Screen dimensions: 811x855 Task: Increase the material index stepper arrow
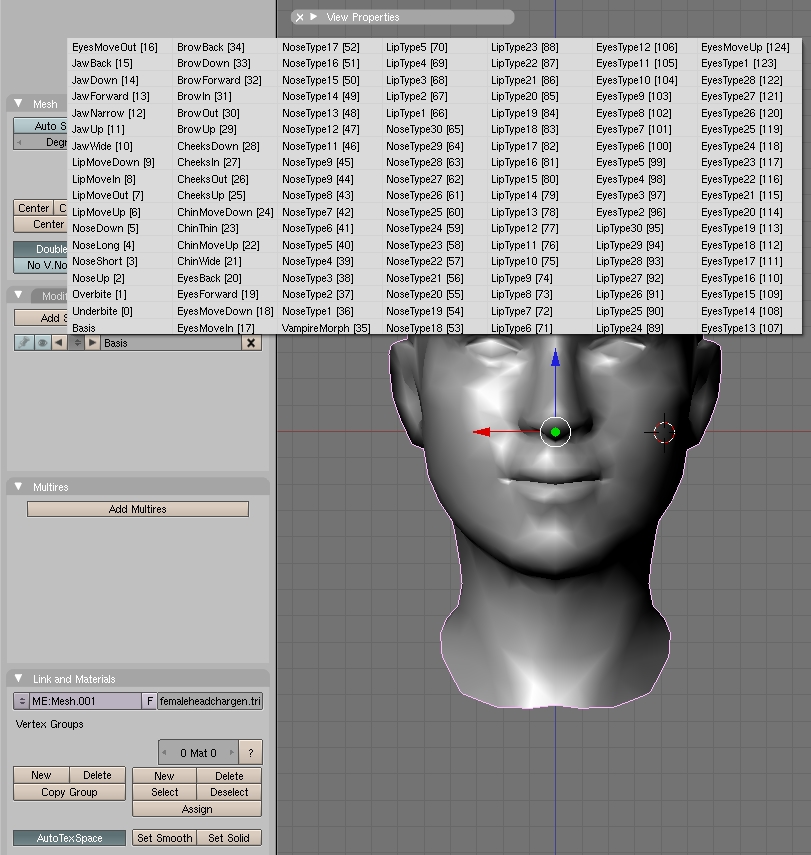click(233, 753)
